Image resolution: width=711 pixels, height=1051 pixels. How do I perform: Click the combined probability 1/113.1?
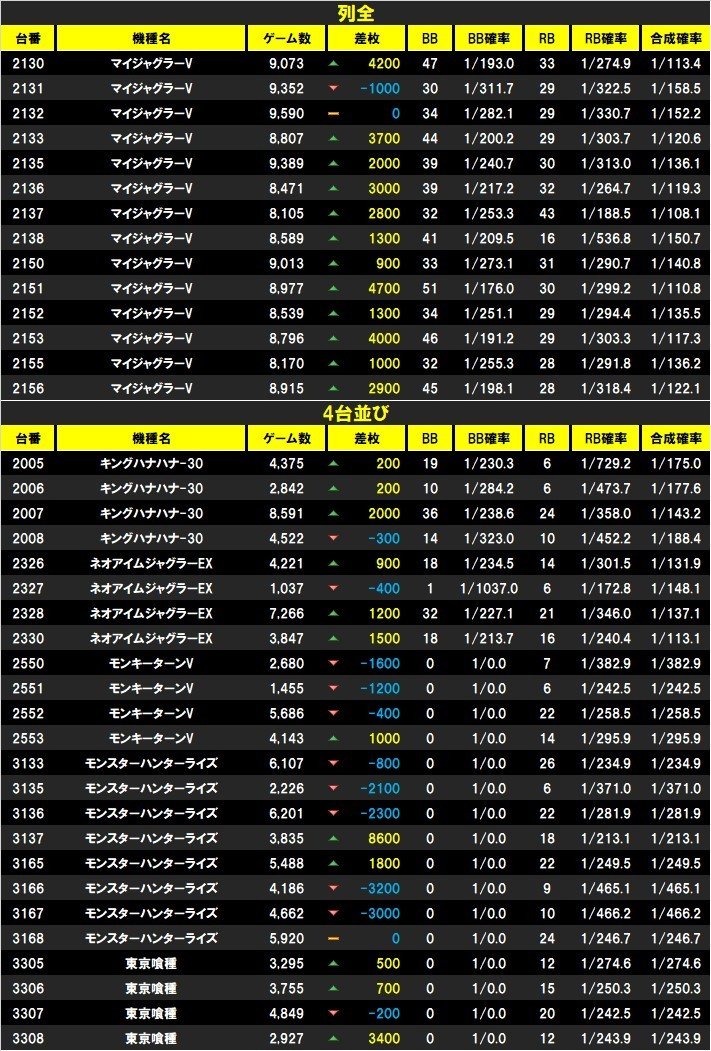pos(675,638)
